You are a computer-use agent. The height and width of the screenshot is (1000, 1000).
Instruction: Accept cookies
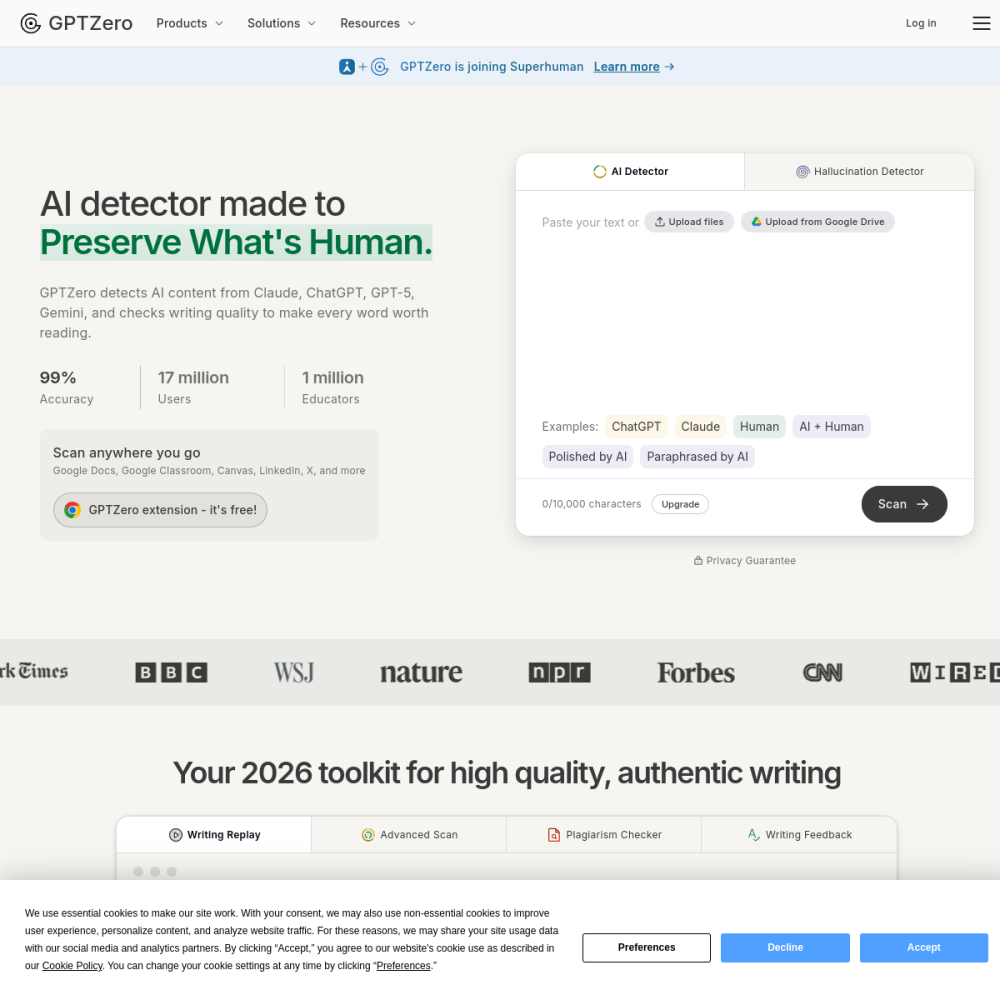[923, 947]
